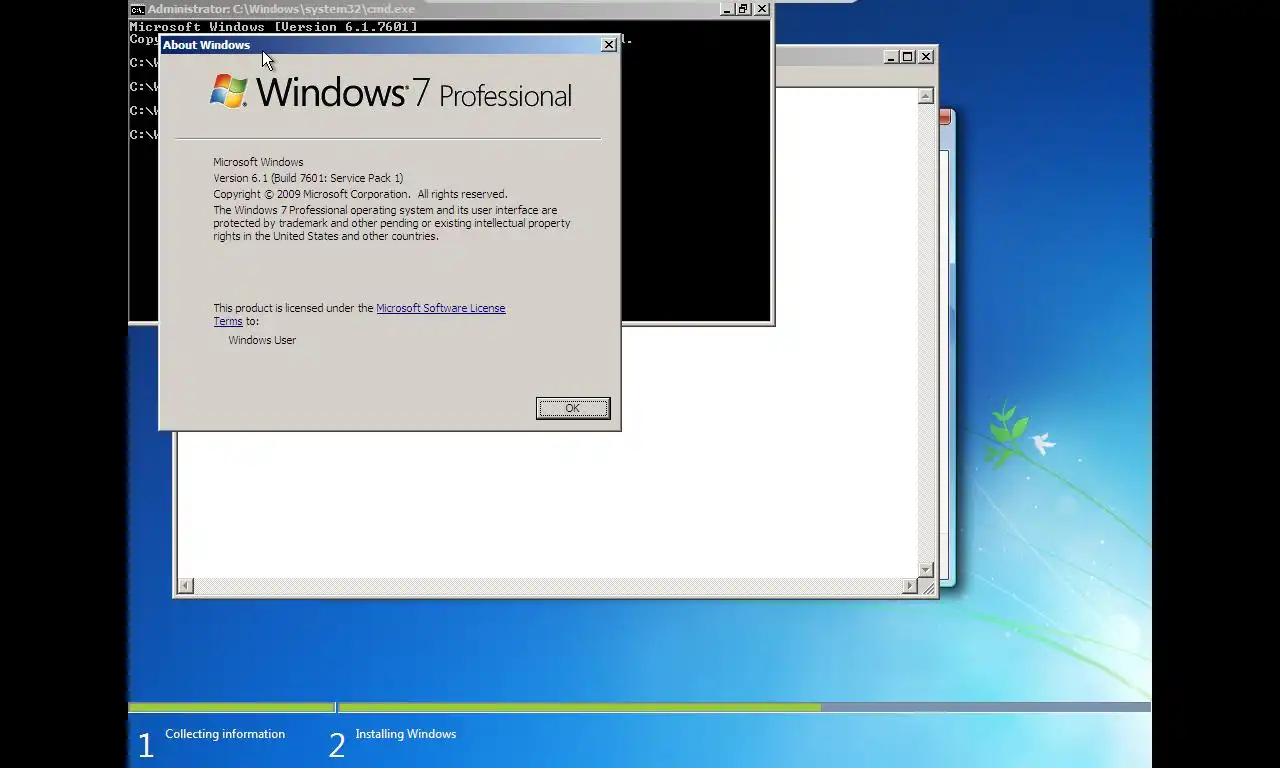This screenshot has height=768, width=1280.
Task: Click OK in About Windows dialog
Action: [x=573, y=408]
